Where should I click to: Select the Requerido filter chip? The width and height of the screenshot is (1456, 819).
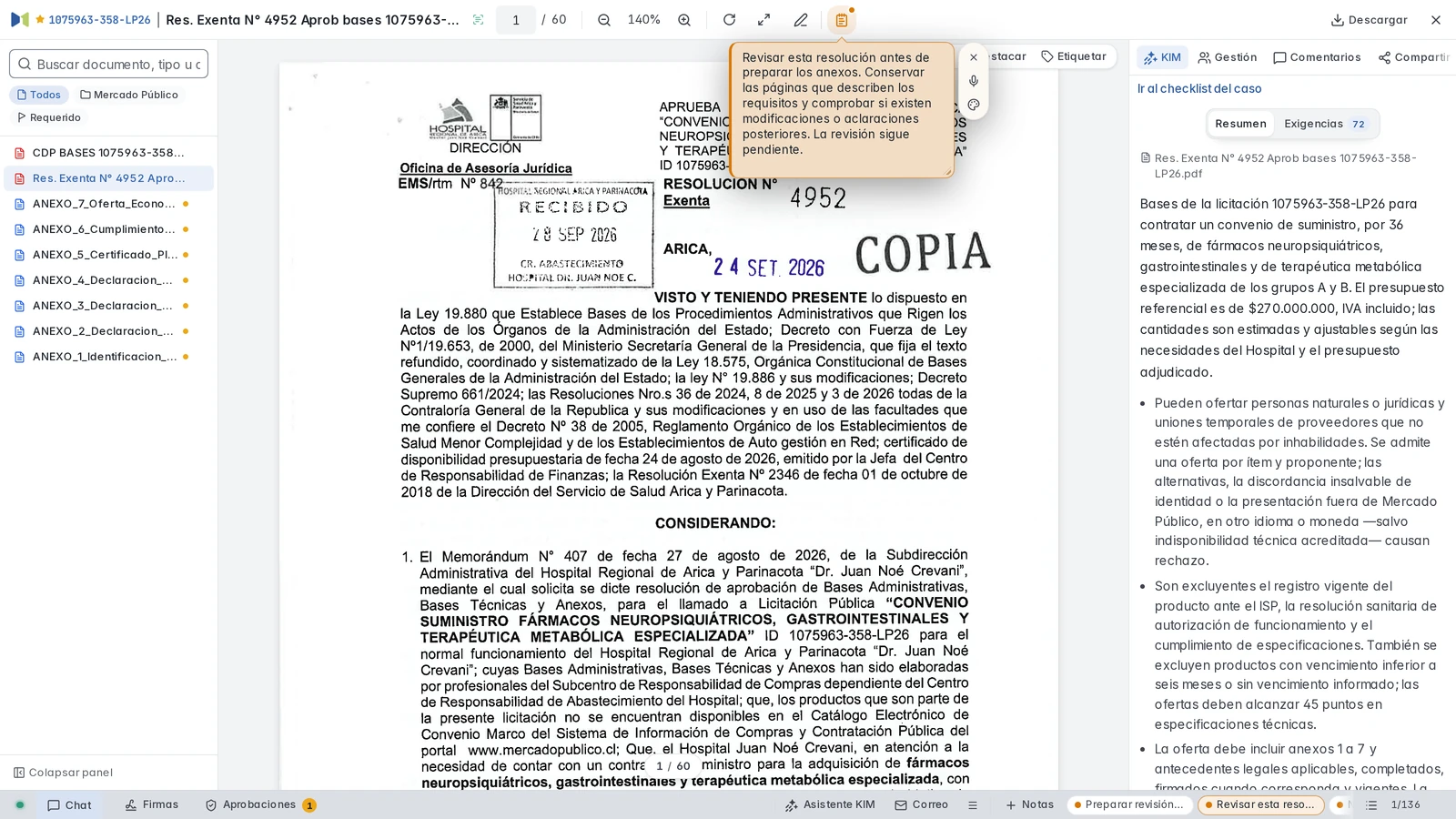(49, 117)
